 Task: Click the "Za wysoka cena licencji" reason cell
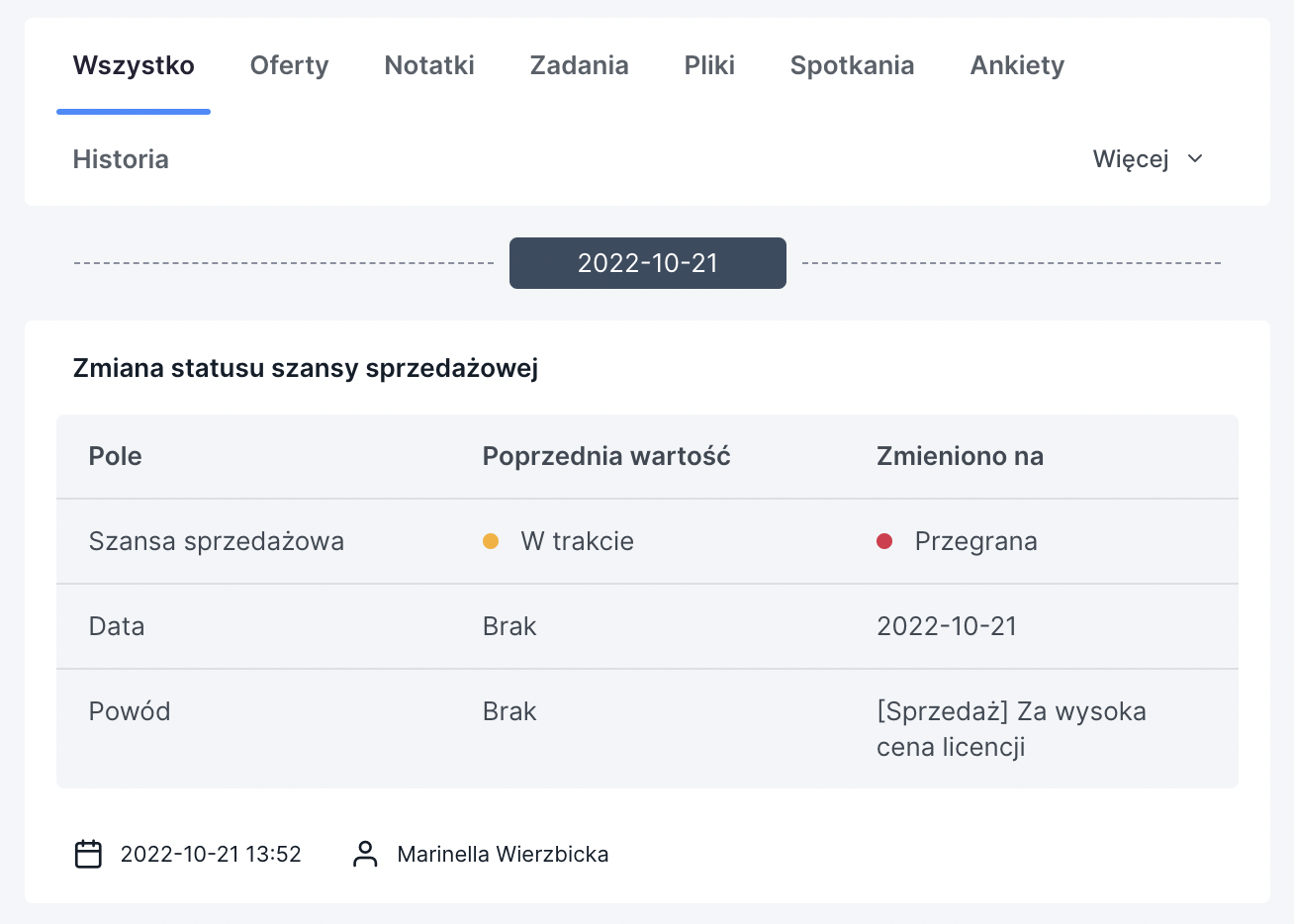pyautogui.click(x=1010, y=728)
